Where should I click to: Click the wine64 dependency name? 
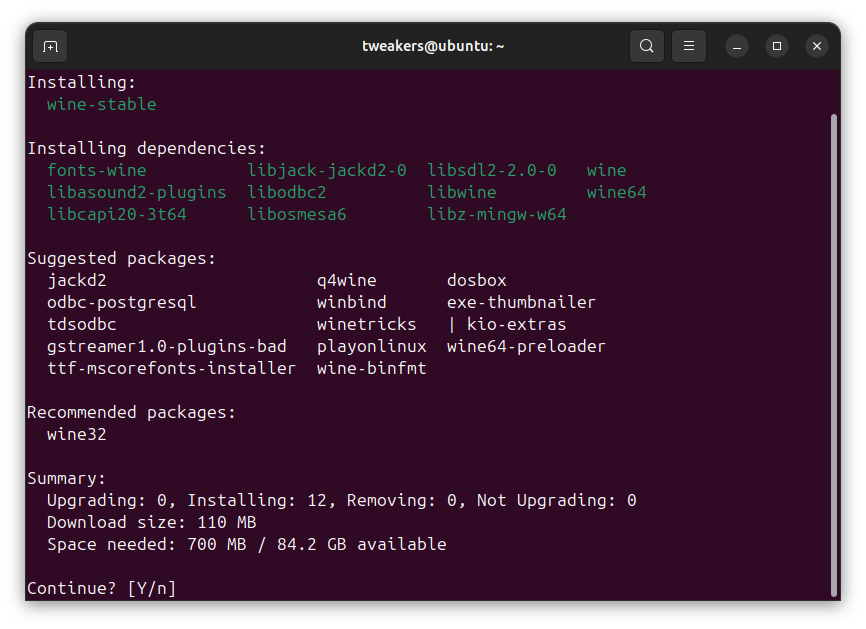click(x=616, y=192)
